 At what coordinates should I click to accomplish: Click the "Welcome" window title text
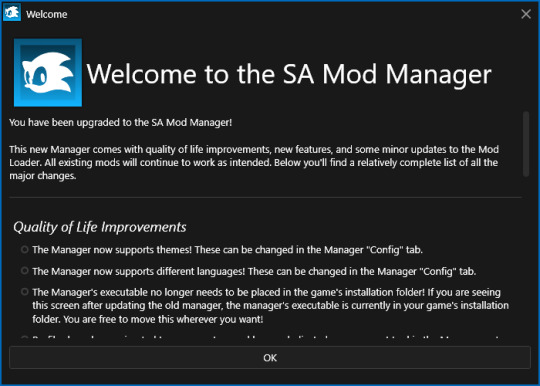[x=46, y=14]
